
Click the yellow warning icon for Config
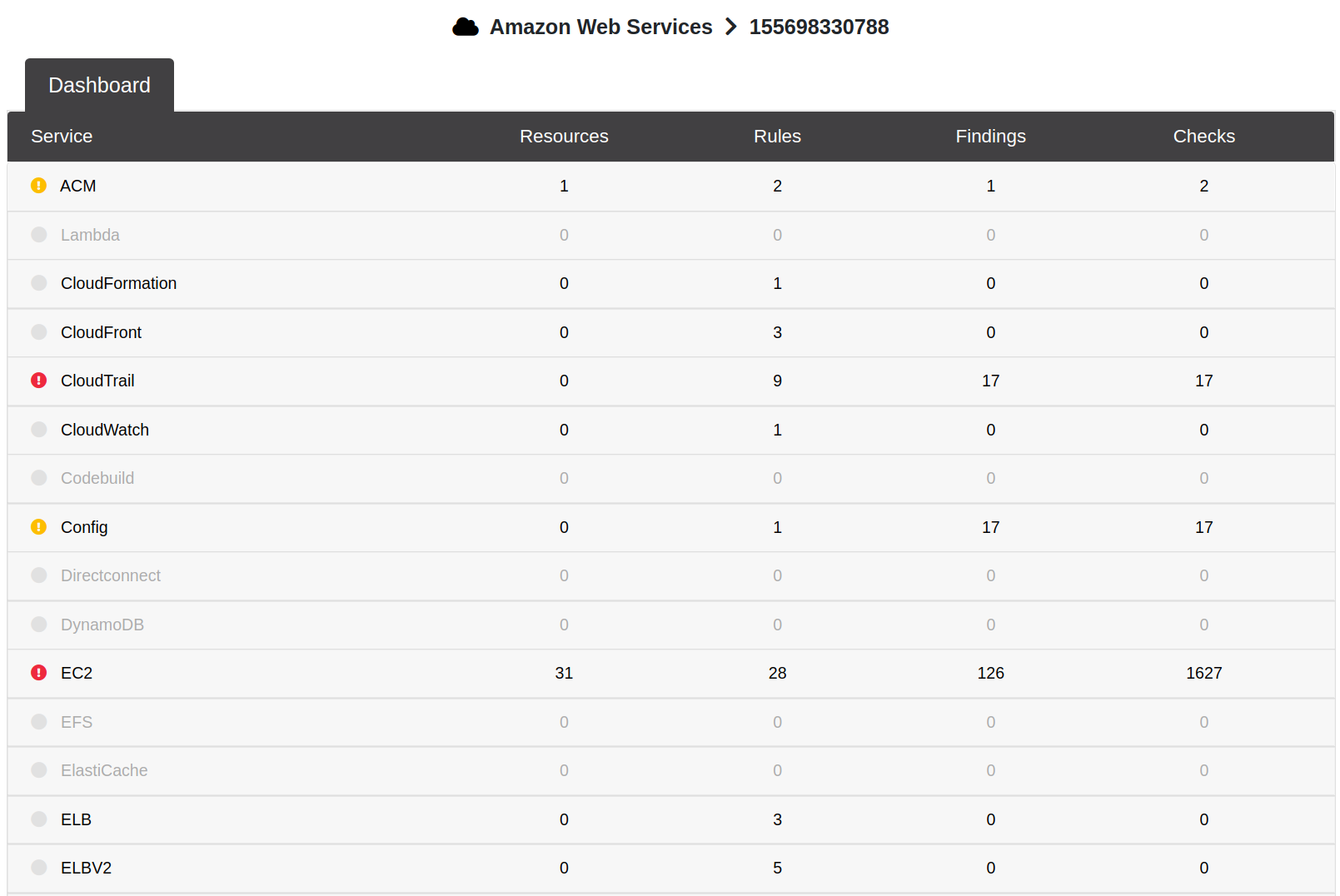39,527
